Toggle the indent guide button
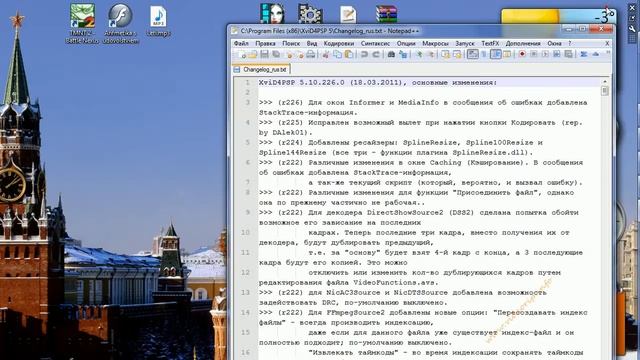Screen dimensions: 640x360 [496, 54]
